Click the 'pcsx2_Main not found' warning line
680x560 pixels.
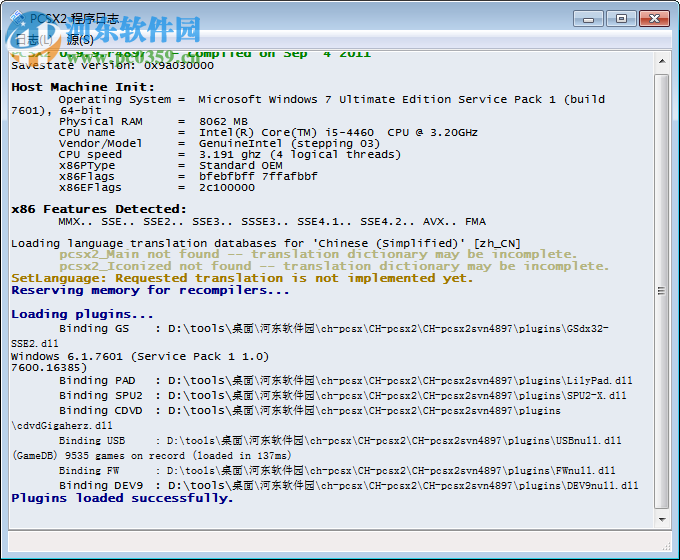[318, 254]
